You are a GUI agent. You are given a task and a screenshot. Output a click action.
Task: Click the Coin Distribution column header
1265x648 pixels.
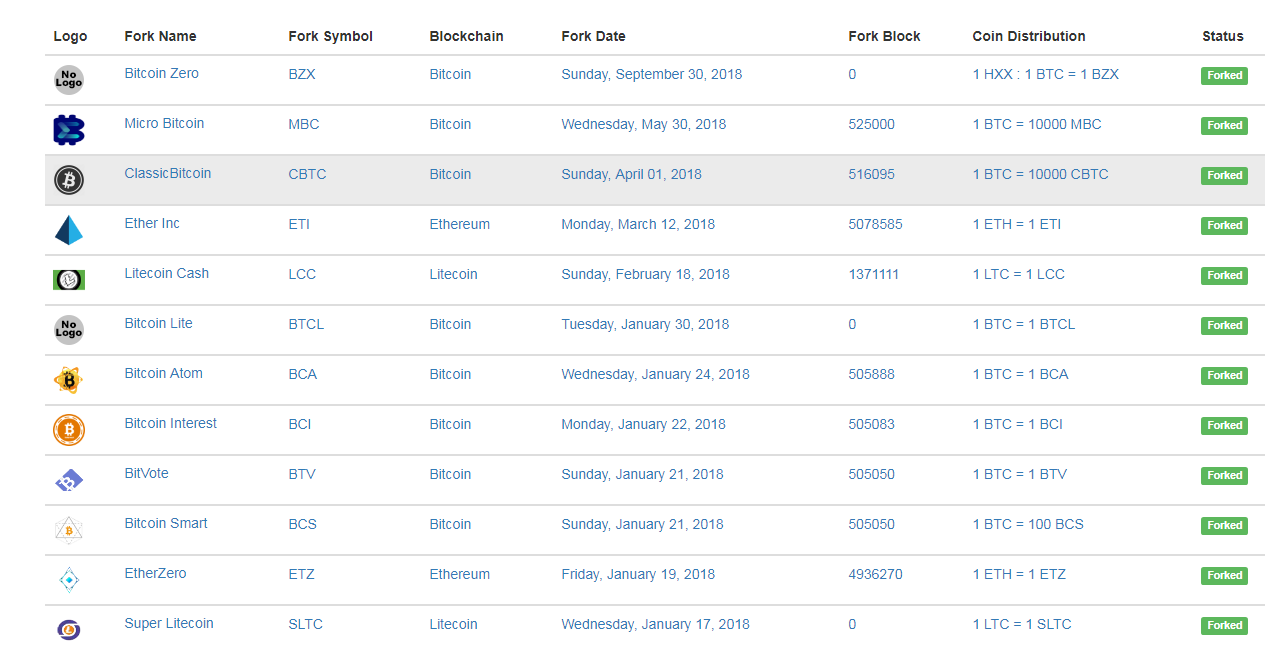click(1028, 36)
